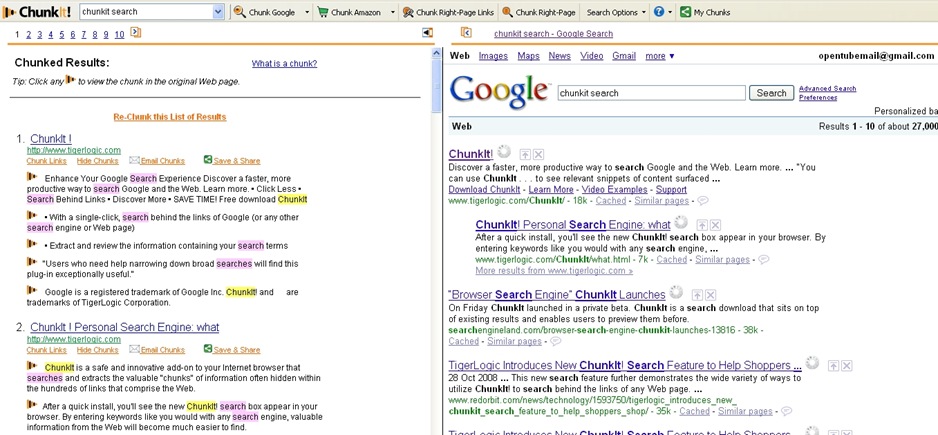Open the Search Options dropdown menu
The height and width of the screenshot is (435, 938).
click(x=615, y=12)
